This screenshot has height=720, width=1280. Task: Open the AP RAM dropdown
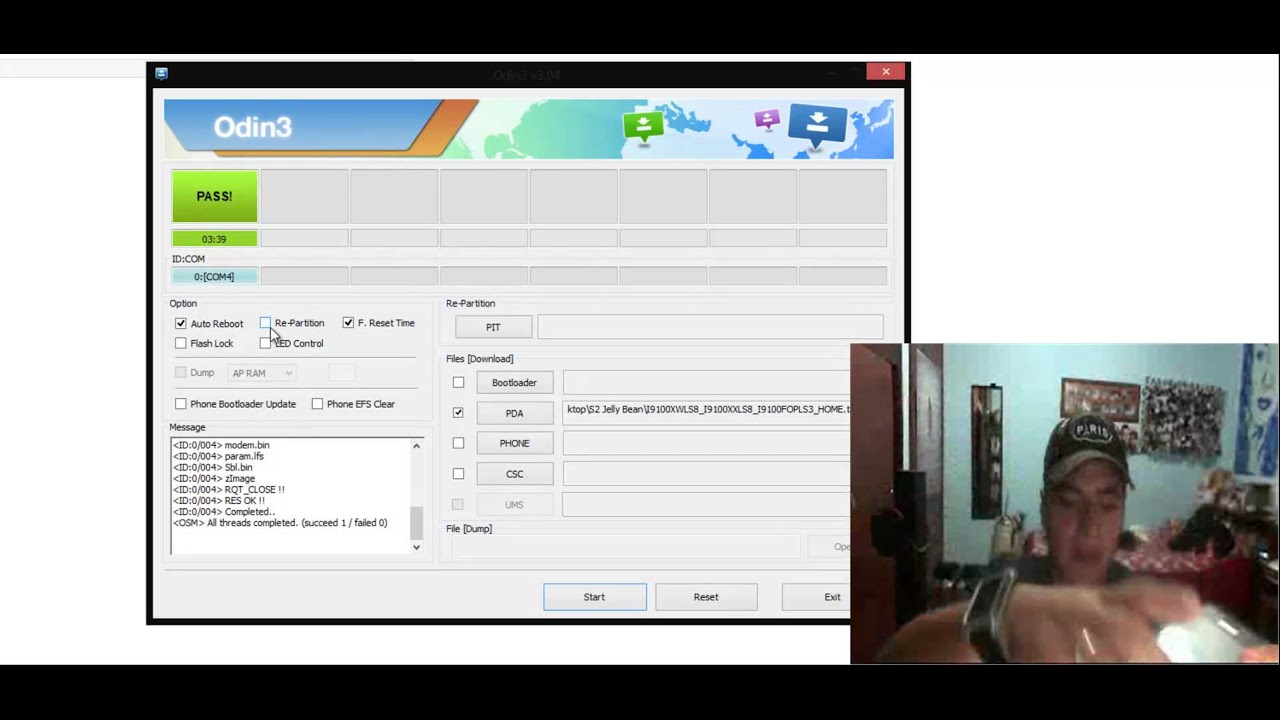coord(262,373)
